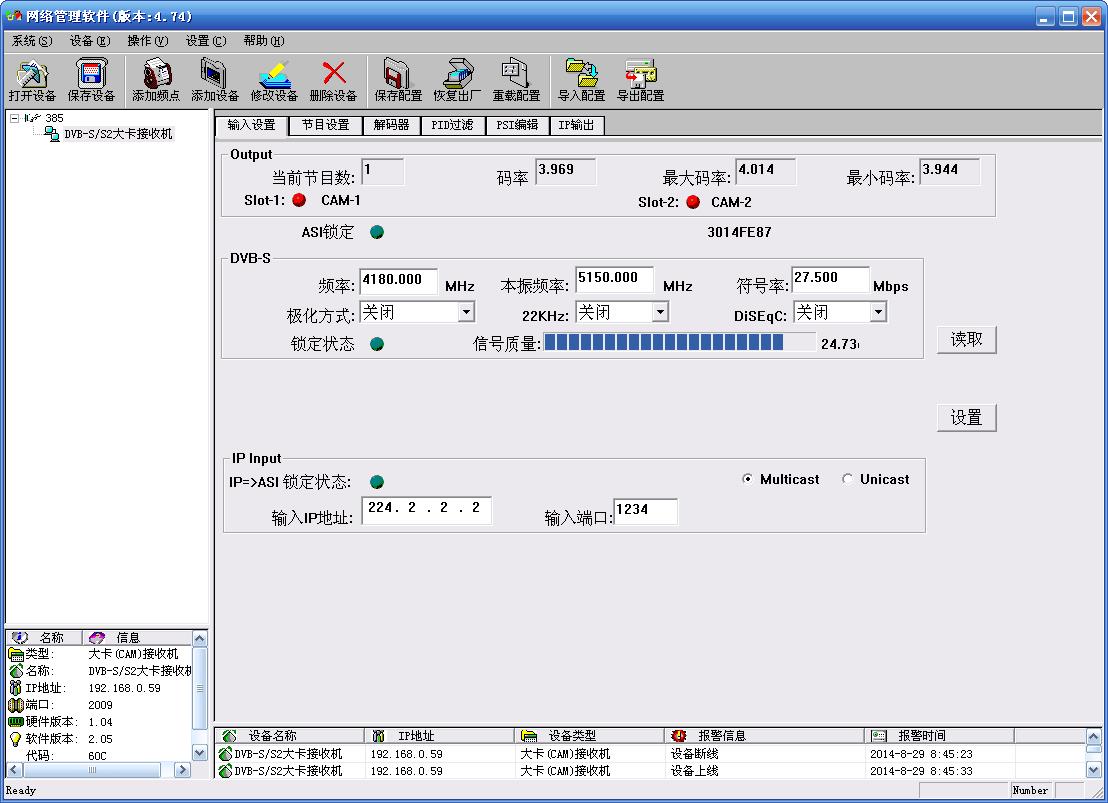Click the 符号率 input field 27.500
Viewport: 1108px width, 803px height.
point(830,279)
